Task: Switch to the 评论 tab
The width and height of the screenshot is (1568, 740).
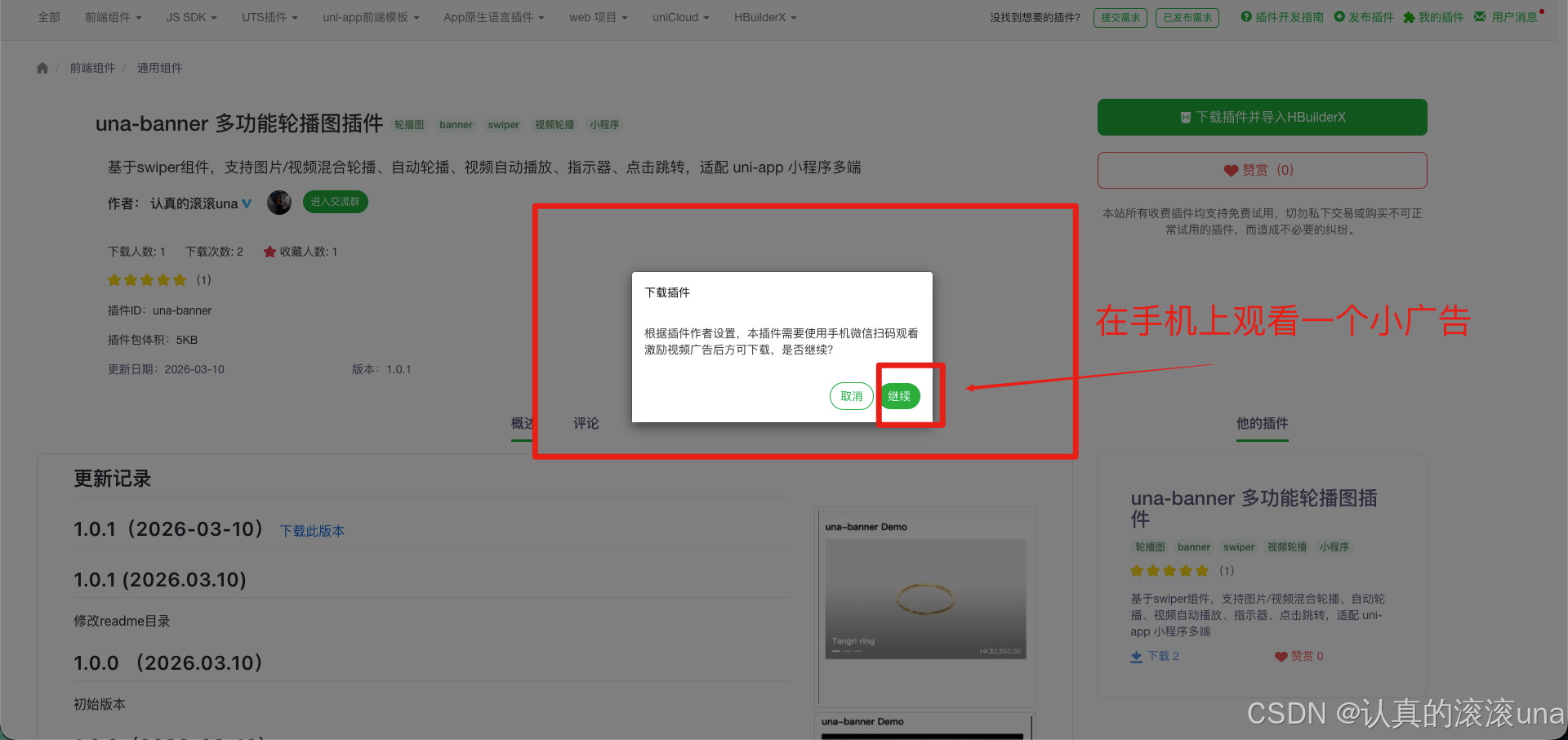Action: coord(586,423)
